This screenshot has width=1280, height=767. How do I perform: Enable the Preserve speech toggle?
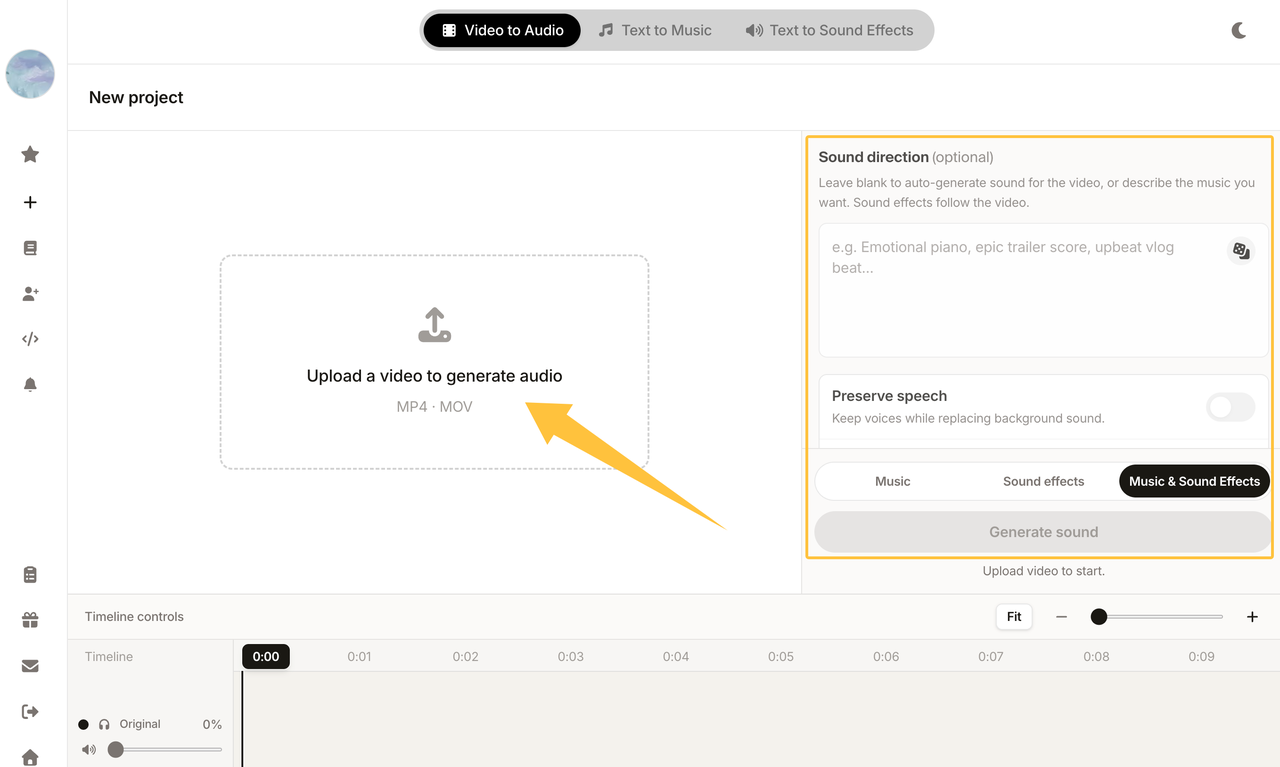1230,406
